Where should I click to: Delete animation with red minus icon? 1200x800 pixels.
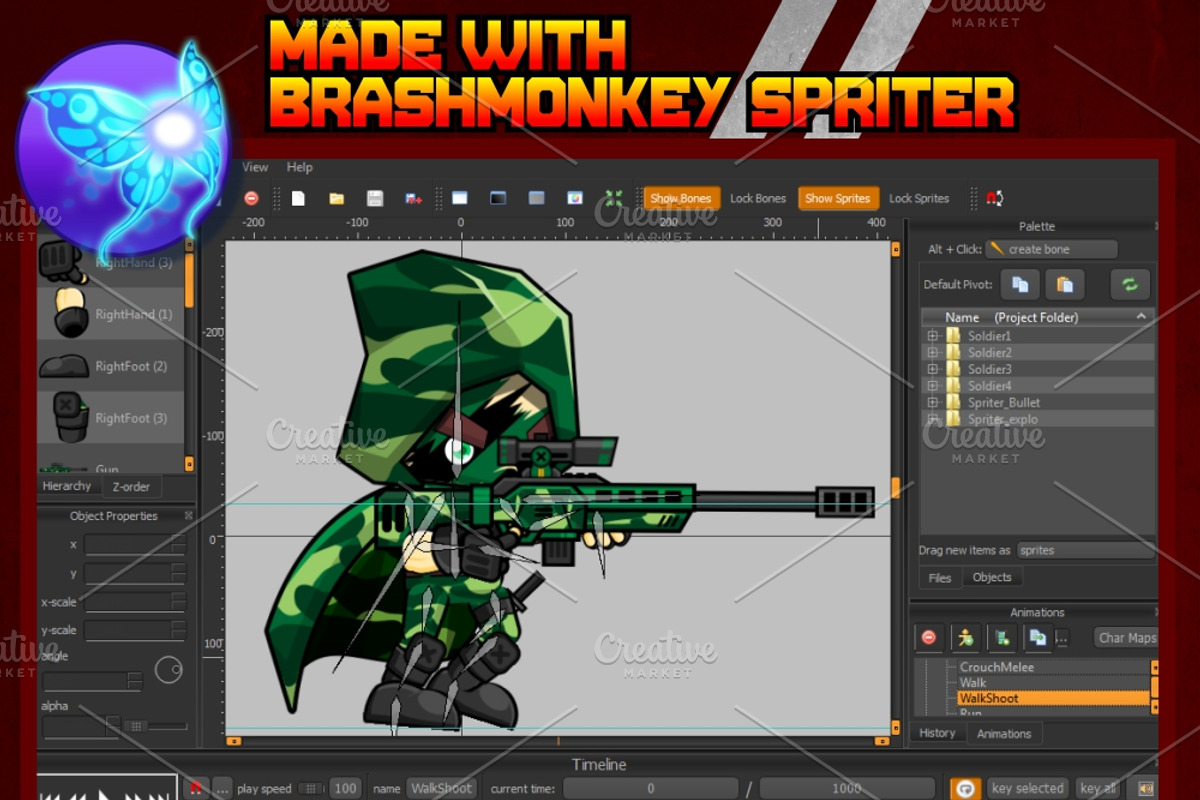[929, 637]
